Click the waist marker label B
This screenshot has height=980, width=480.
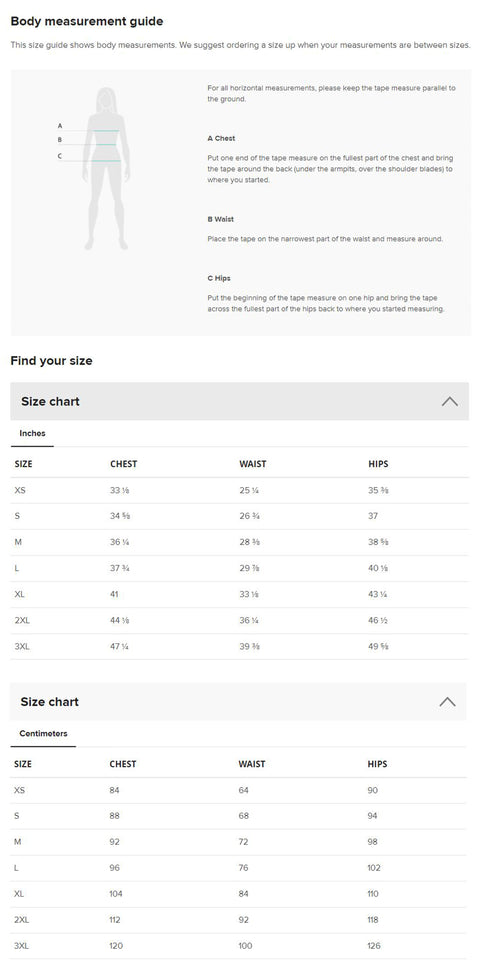pyautogui.click(x=60, y=140)
